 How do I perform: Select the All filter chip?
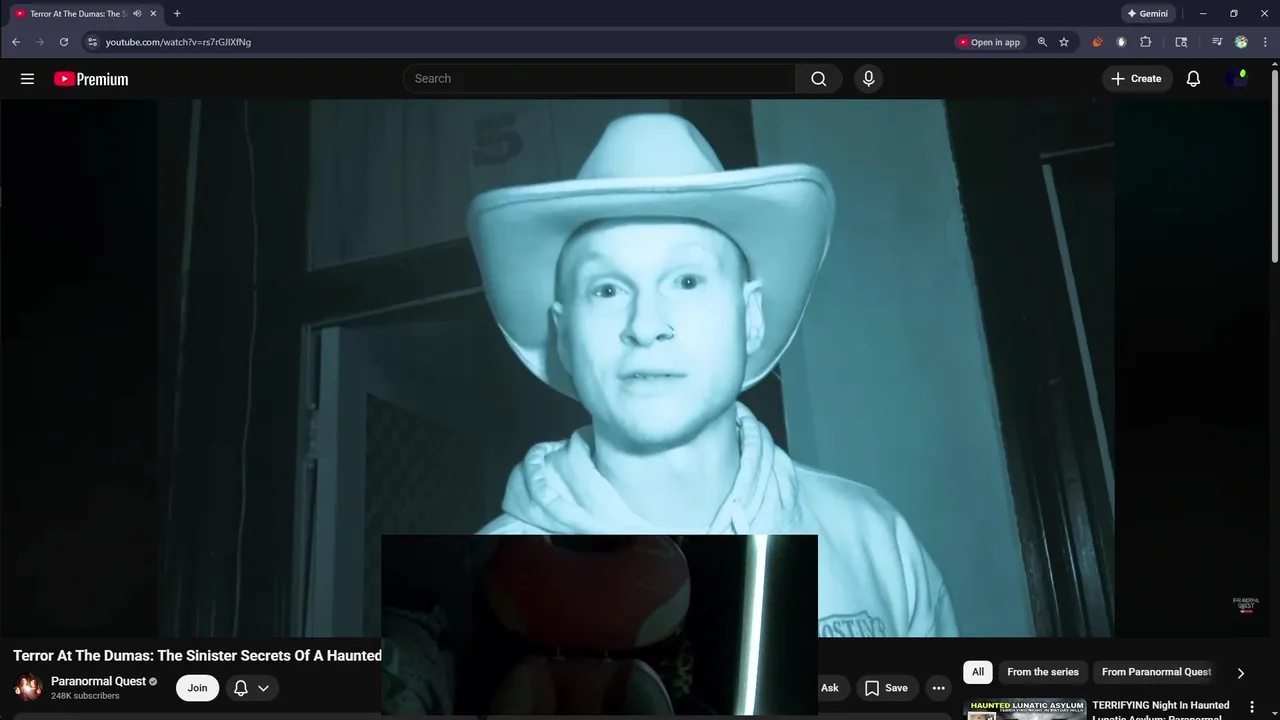coord(978,672)
